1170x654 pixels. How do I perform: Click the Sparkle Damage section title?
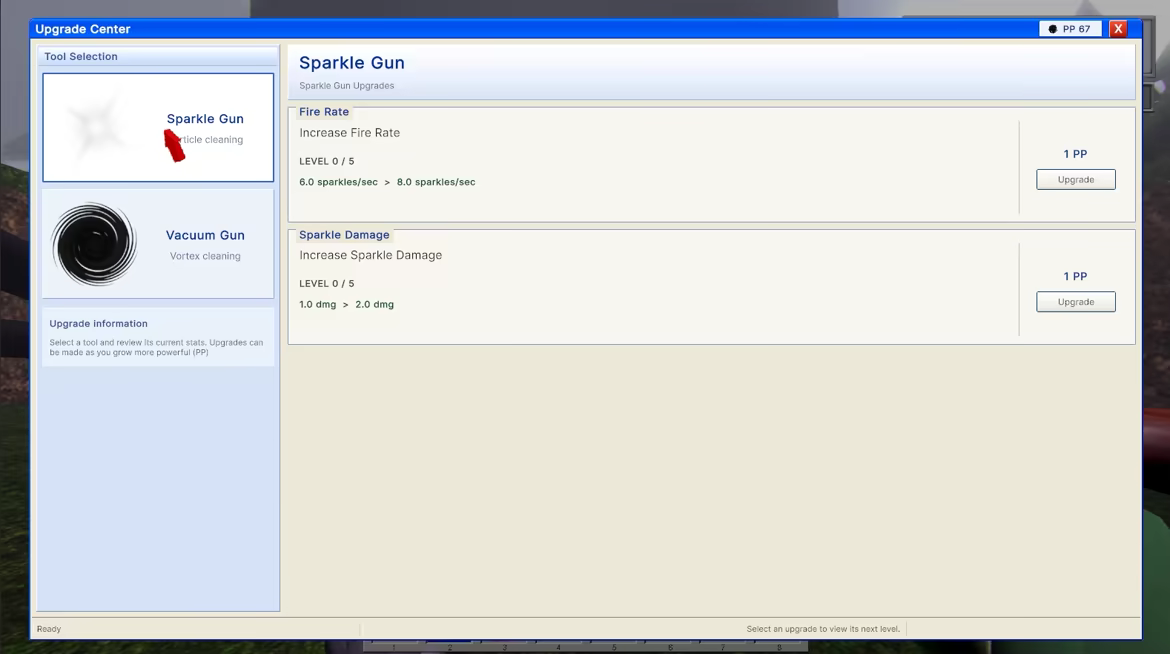click(x=344, y=234)
